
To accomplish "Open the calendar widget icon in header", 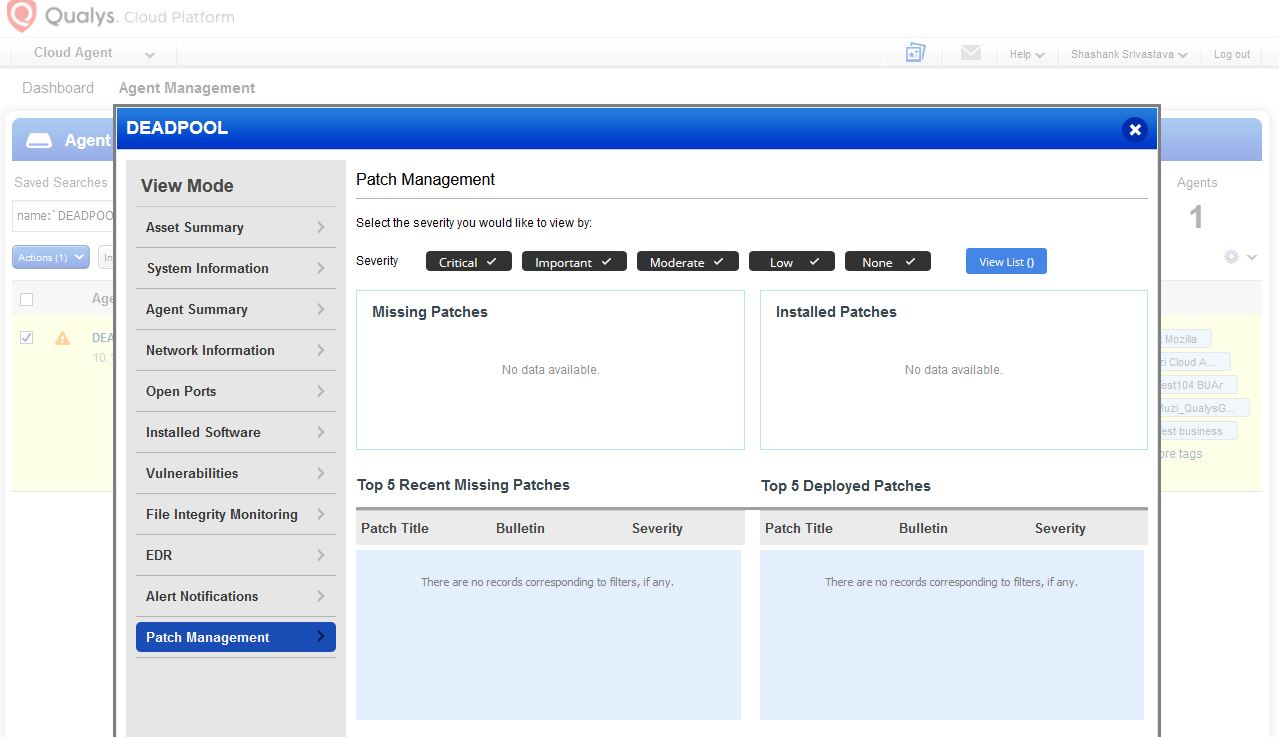I will tap(915, 53).
